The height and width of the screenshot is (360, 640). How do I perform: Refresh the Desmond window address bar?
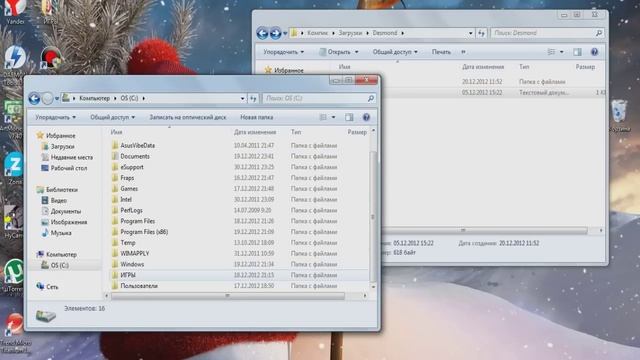pyautogui.click(x=482, y=33)
